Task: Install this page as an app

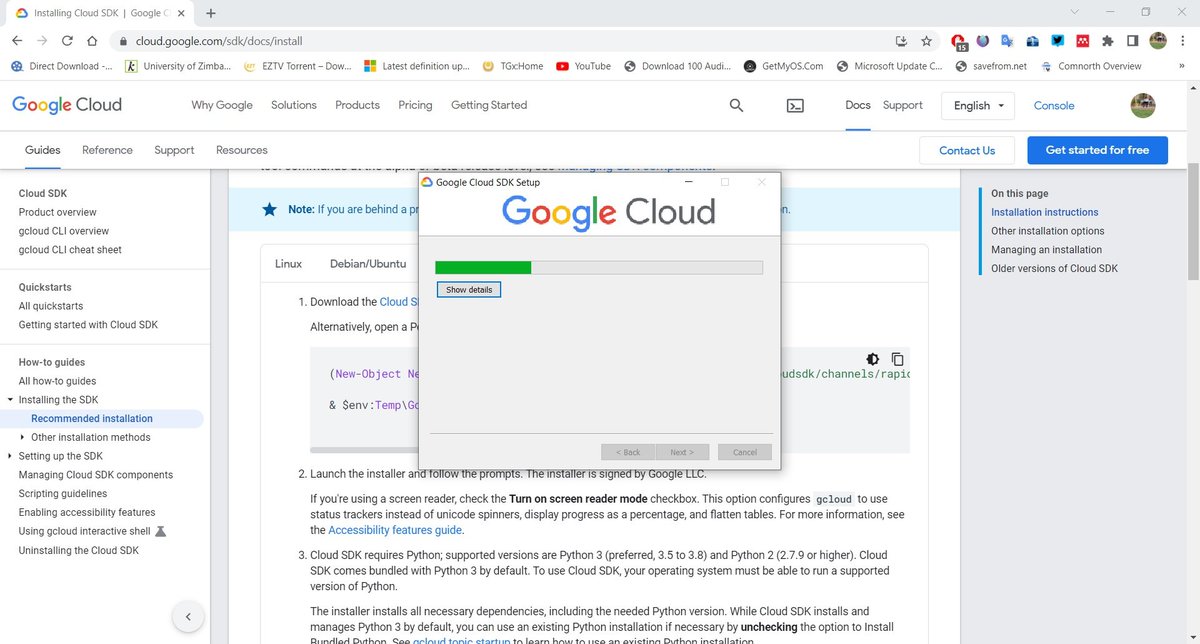Action: pos(901,41)
